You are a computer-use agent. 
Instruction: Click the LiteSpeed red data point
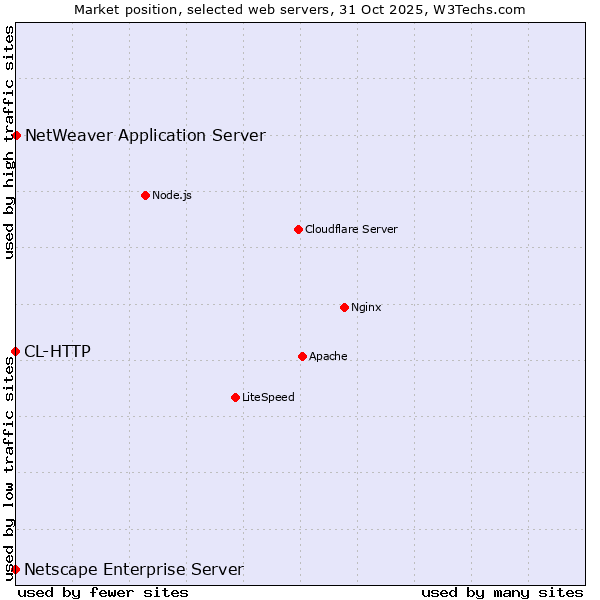point(235,397)
